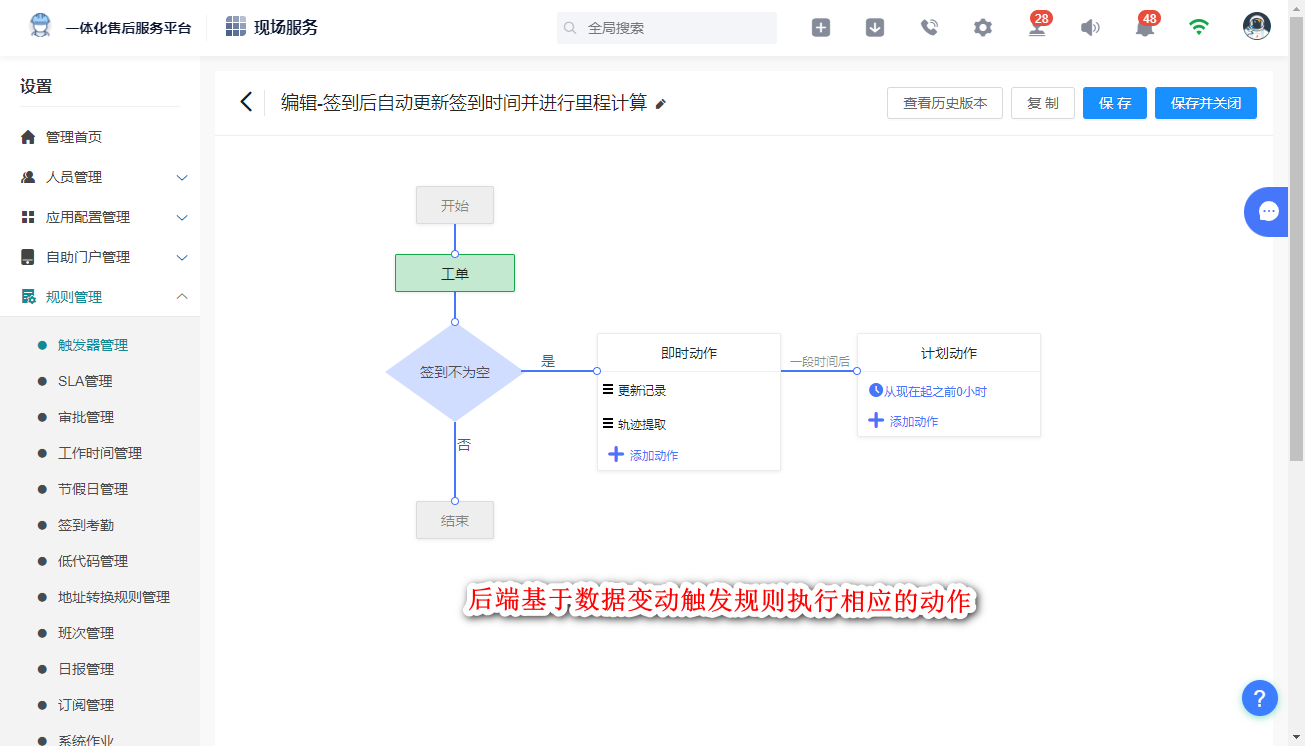The width and height of the screenshot is (1305, 746).
Task: Select SLA管理 in sidebar
Action: [85, 381]
